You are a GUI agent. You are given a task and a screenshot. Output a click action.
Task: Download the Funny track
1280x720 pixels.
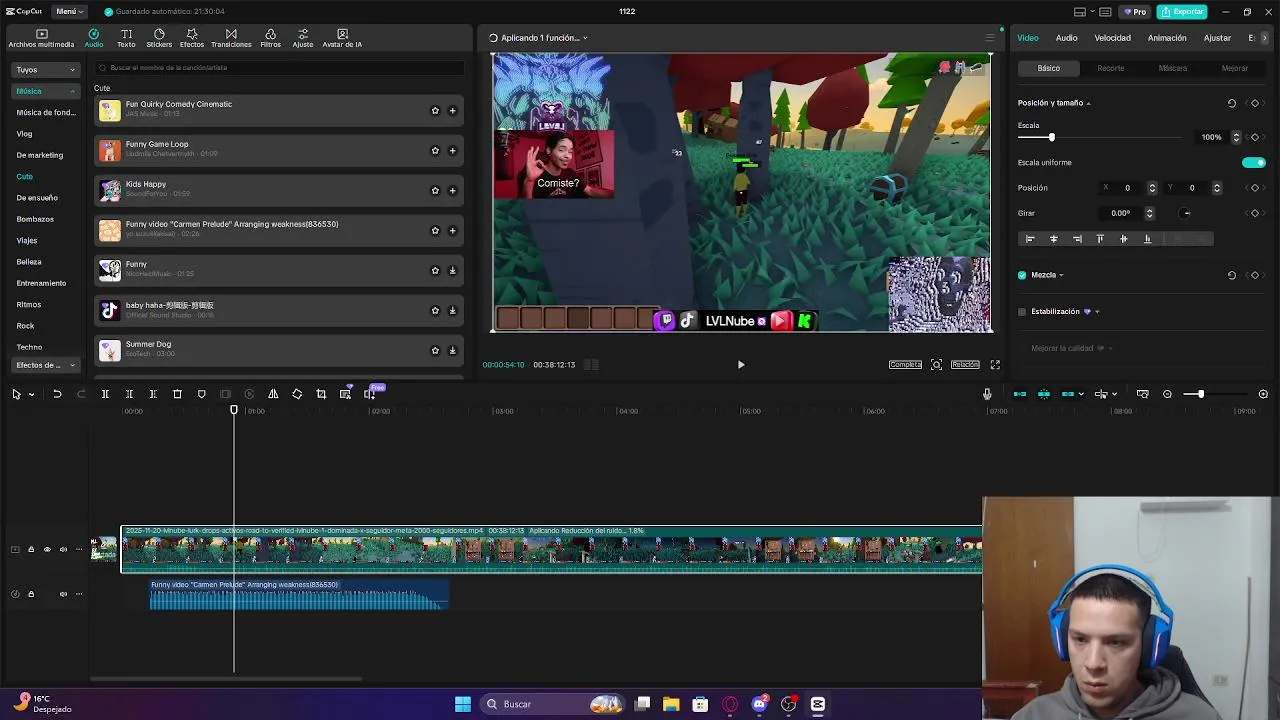tap(452, 270)
